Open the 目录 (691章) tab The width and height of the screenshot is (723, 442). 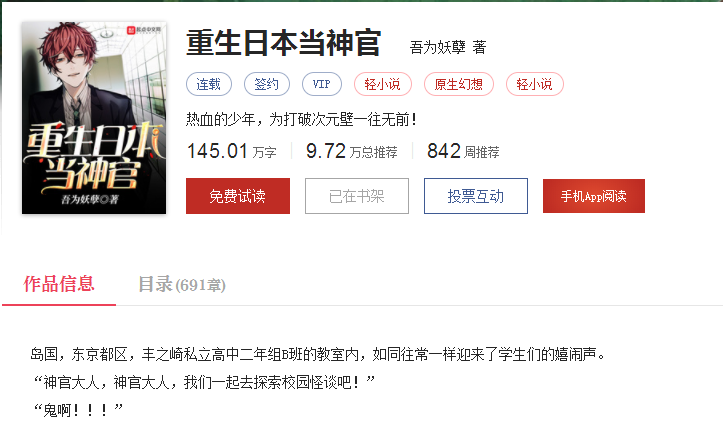pos(182,284)
